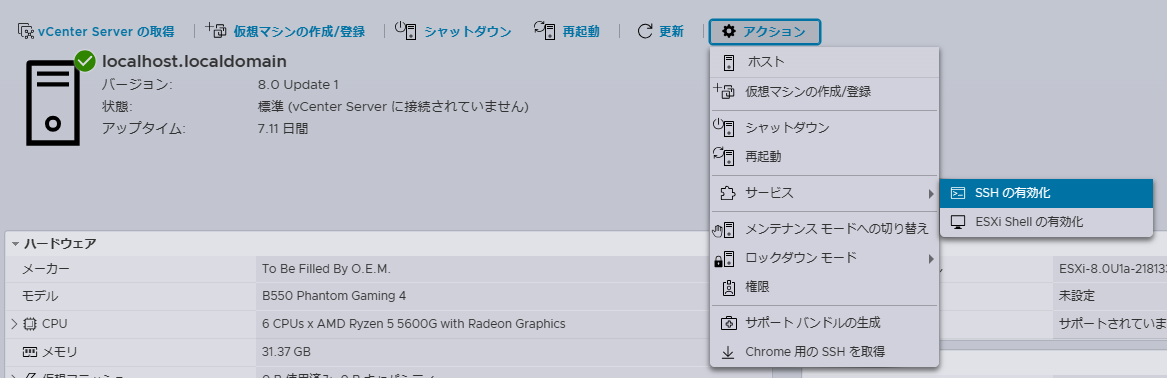
Task: Click 再起動 toolbar label
Action: click(581, 31)
